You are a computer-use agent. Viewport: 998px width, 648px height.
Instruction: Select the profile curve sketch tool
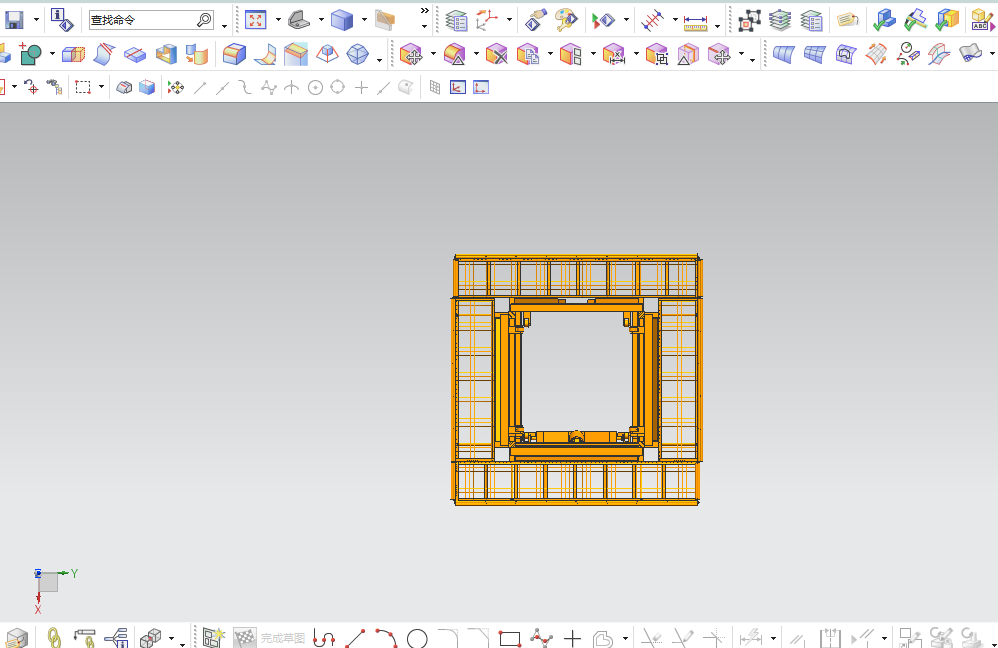coord(324,638)
